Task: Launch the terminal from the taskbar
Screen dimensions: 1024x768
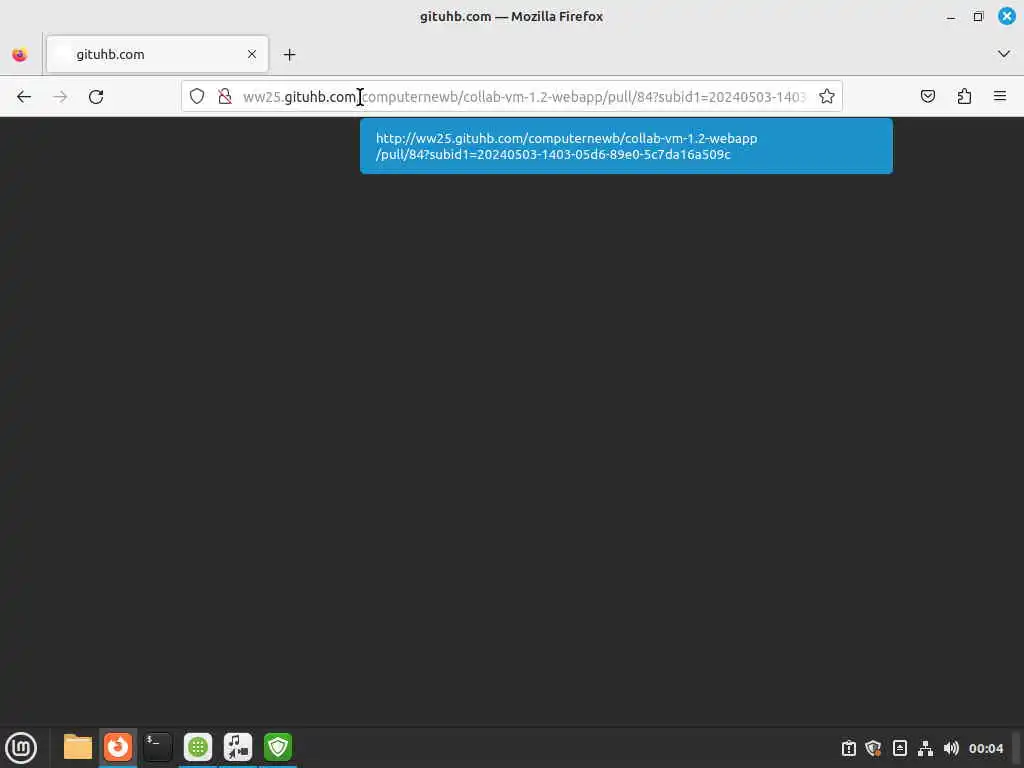Action: pos(158,747)
